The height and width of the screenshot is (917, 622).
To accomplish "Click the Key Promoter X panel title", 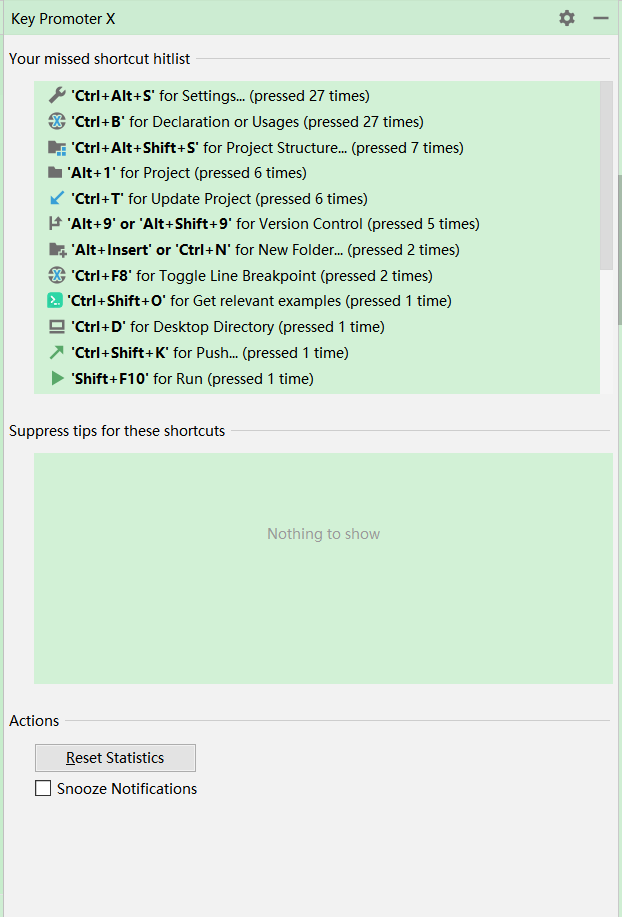I will point(63,19).
